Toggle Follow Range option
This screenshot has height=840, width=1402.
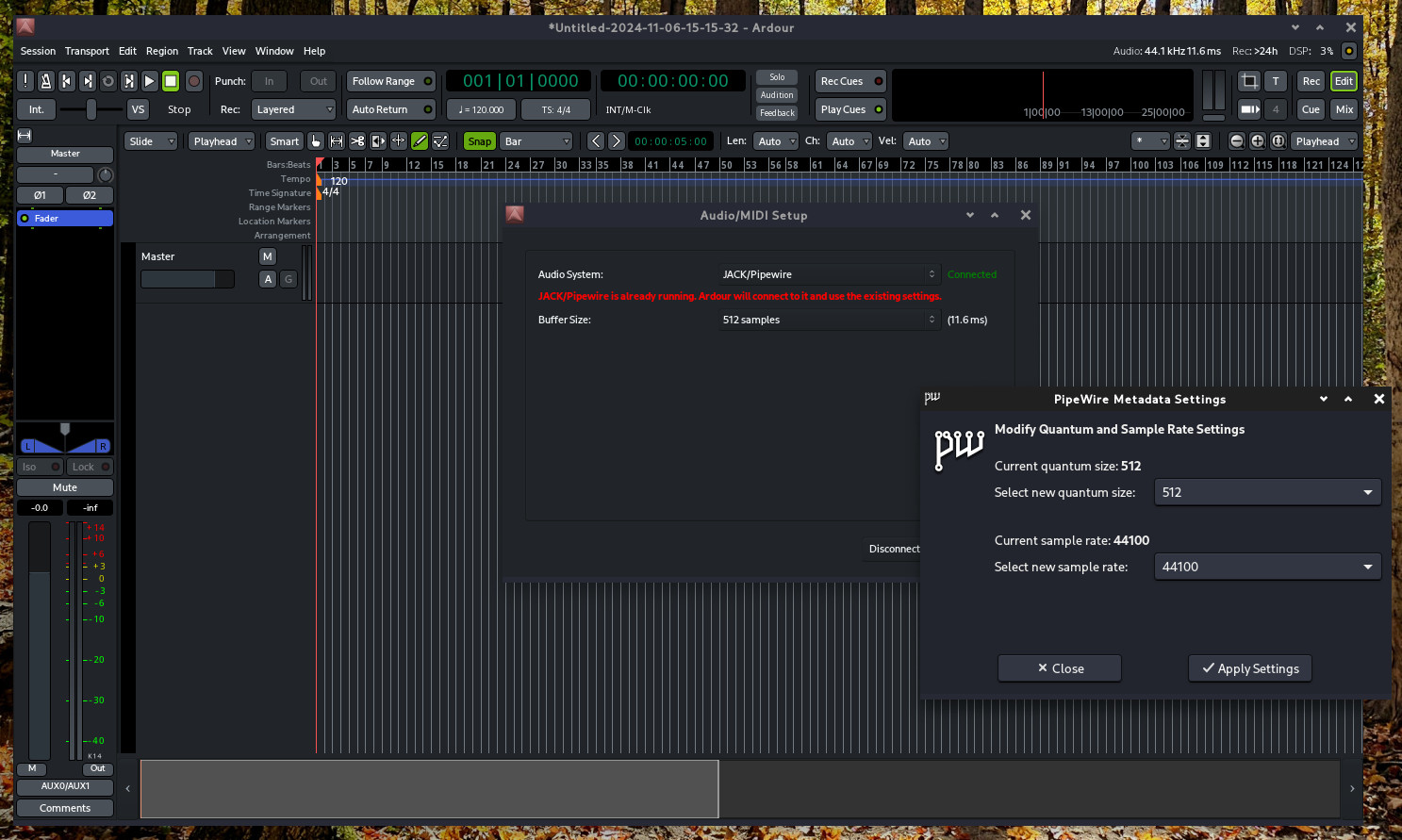pyautogui.click(x=391, y=81)
